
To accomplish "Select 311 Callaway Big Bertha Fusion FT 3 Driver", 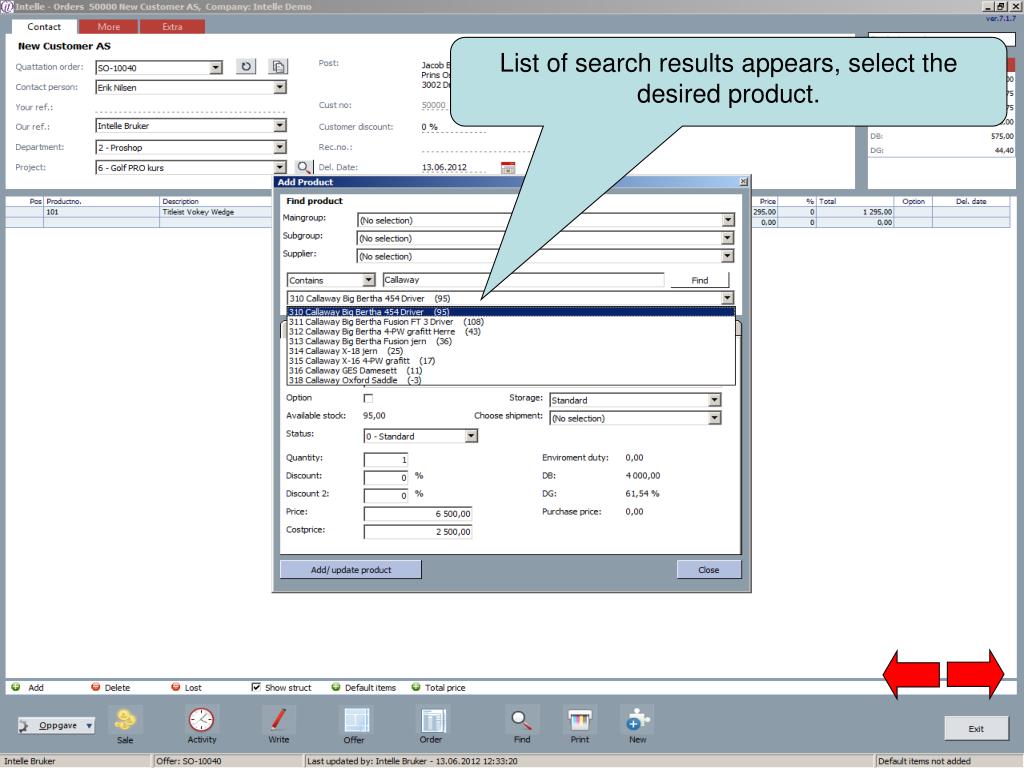I will click(511, 321).
